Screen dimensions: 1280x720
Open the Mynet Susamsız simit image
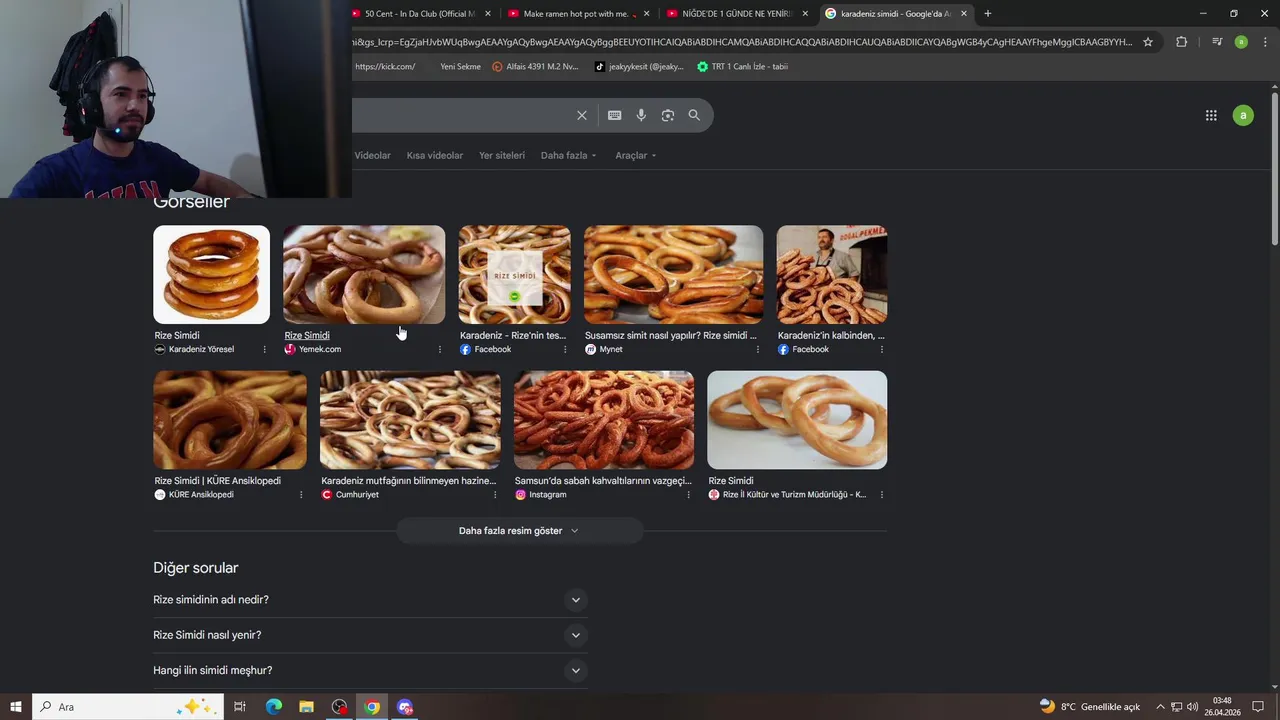(673, 275)
